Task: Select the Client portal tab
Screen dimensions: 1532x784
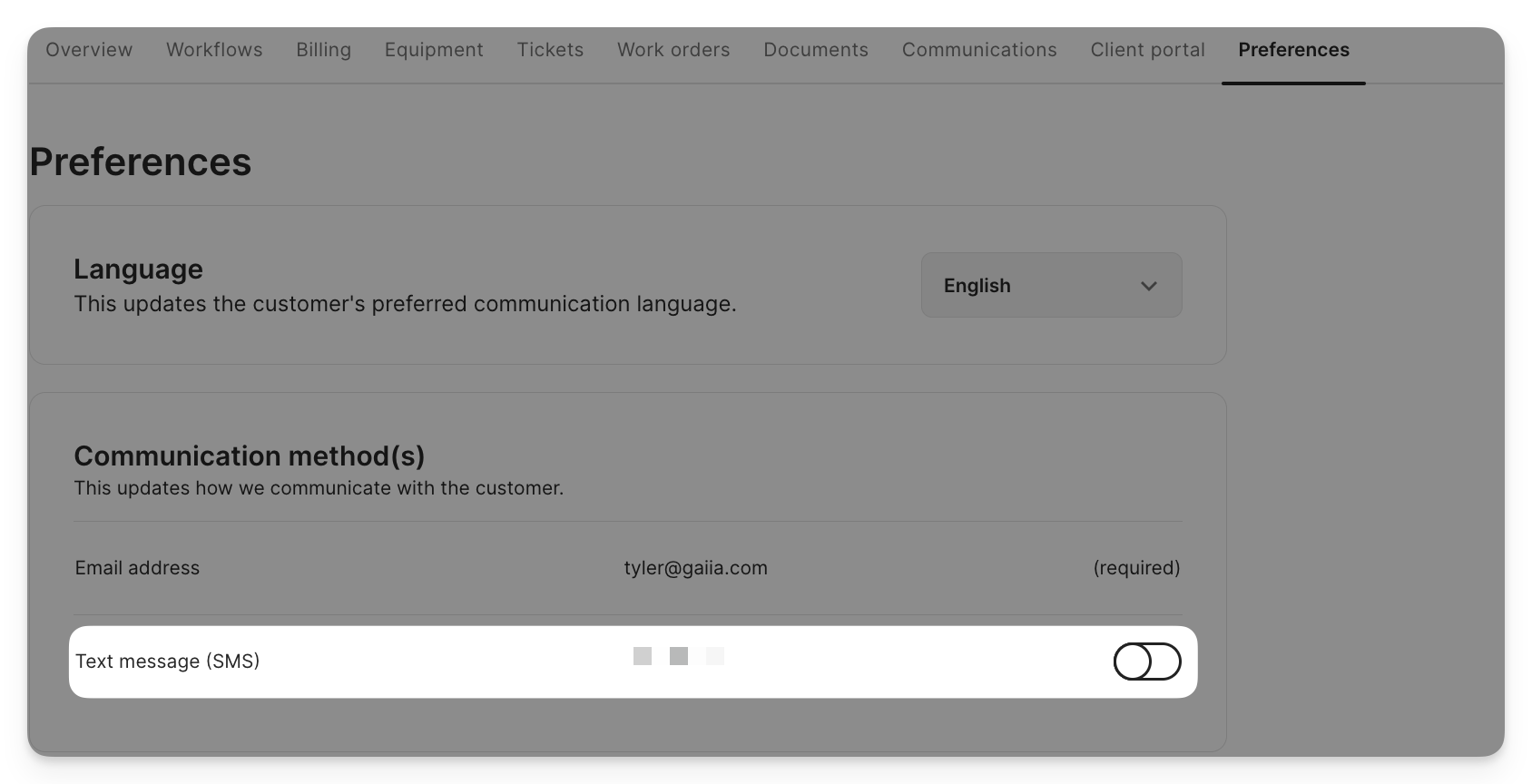Action: pos(1147,50)
